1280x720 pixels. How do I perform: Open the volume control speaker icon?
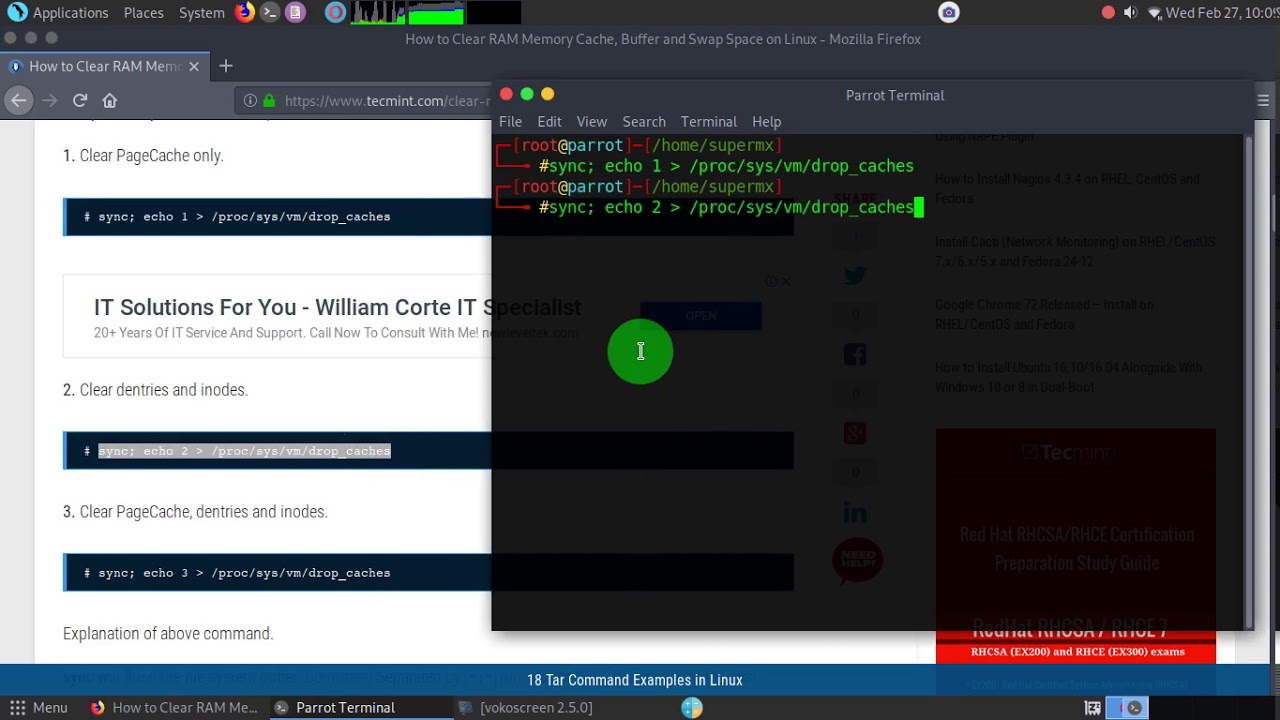pos(1130,12)
